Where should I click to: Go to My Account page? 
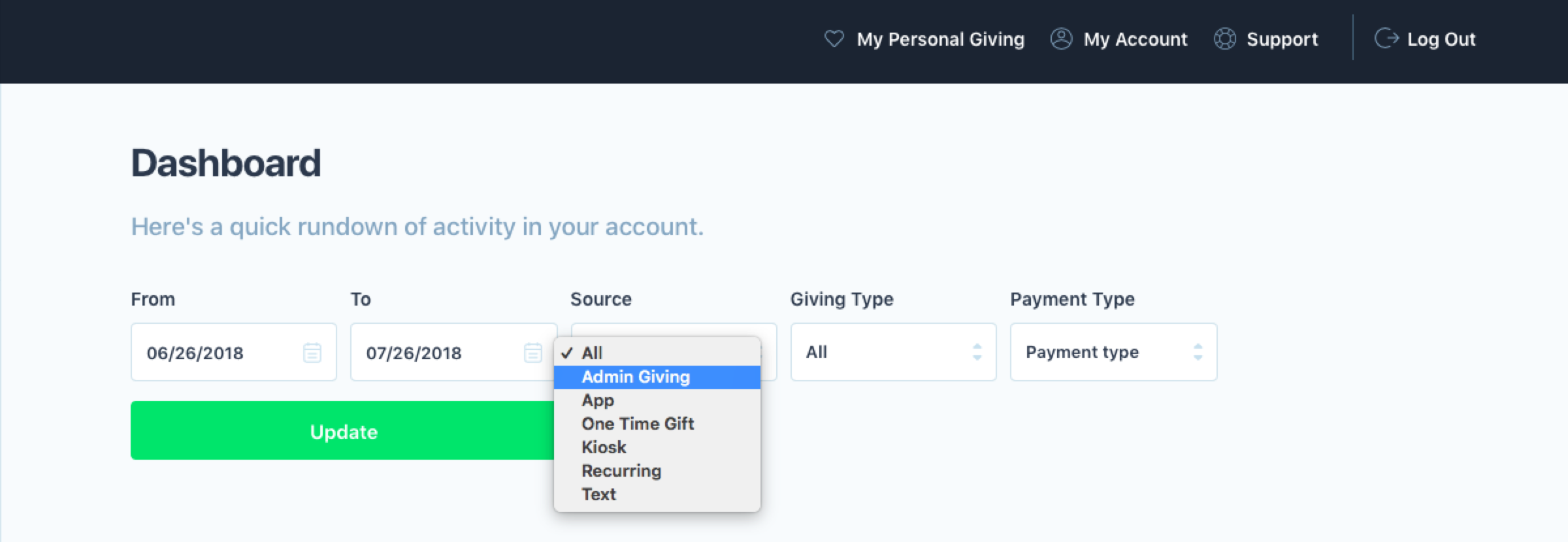point(1135,39)
